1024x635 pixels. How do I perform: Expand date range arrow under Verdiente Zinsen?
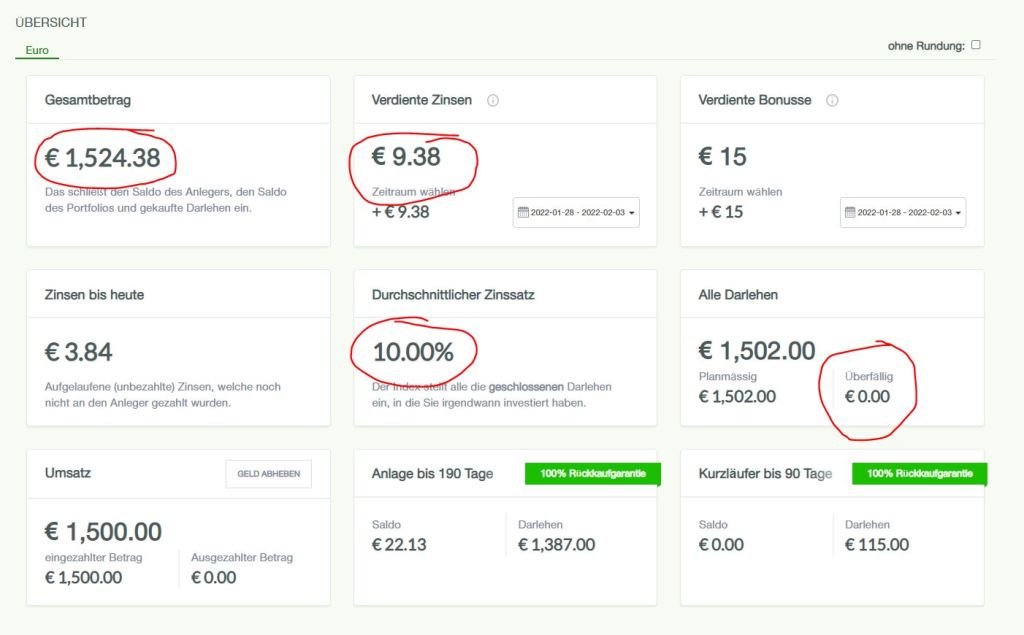[633, 213]
